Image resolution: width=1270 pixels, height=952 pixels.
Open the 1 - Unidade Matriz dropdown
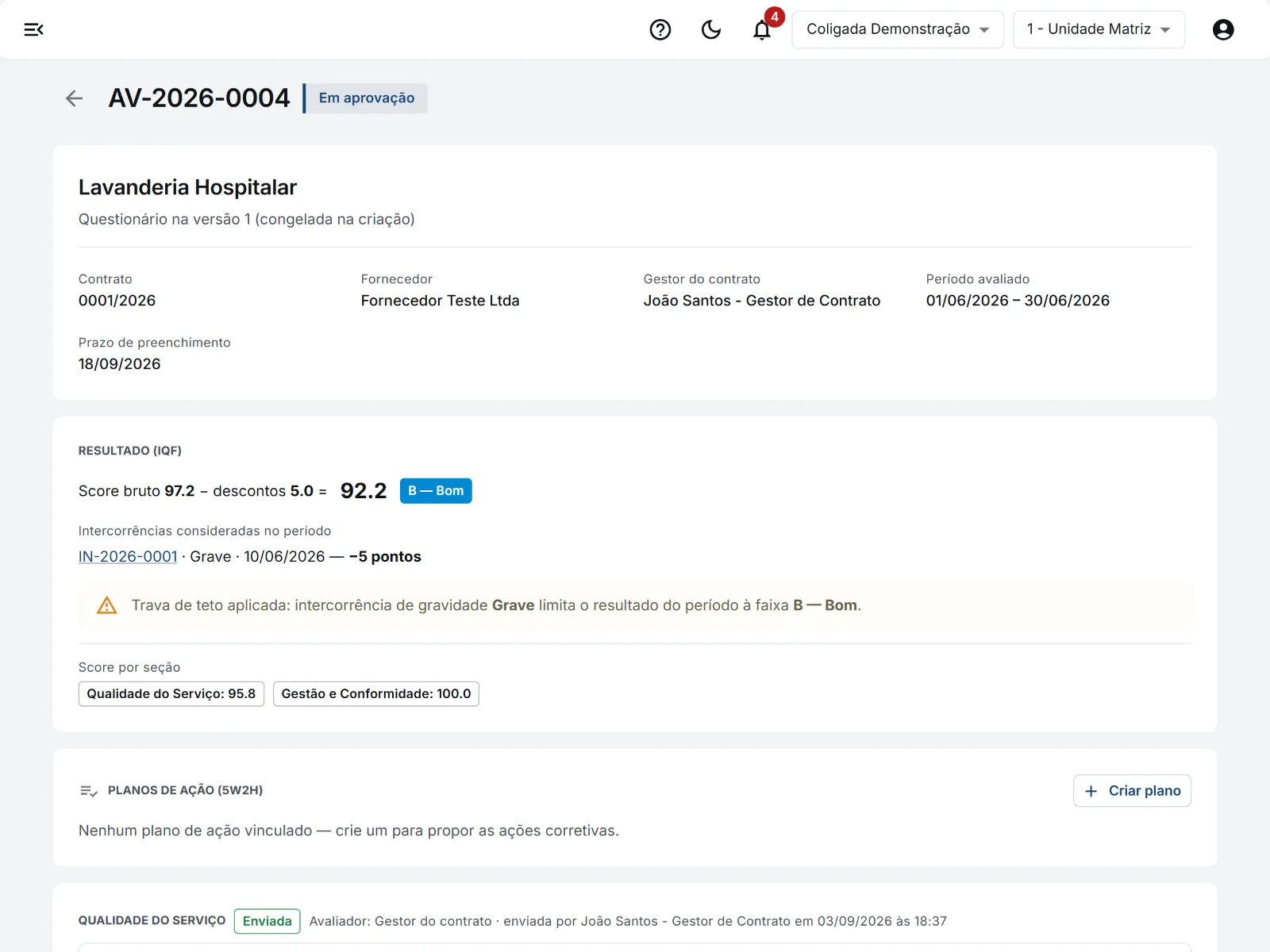click(x=1099, y=29)
